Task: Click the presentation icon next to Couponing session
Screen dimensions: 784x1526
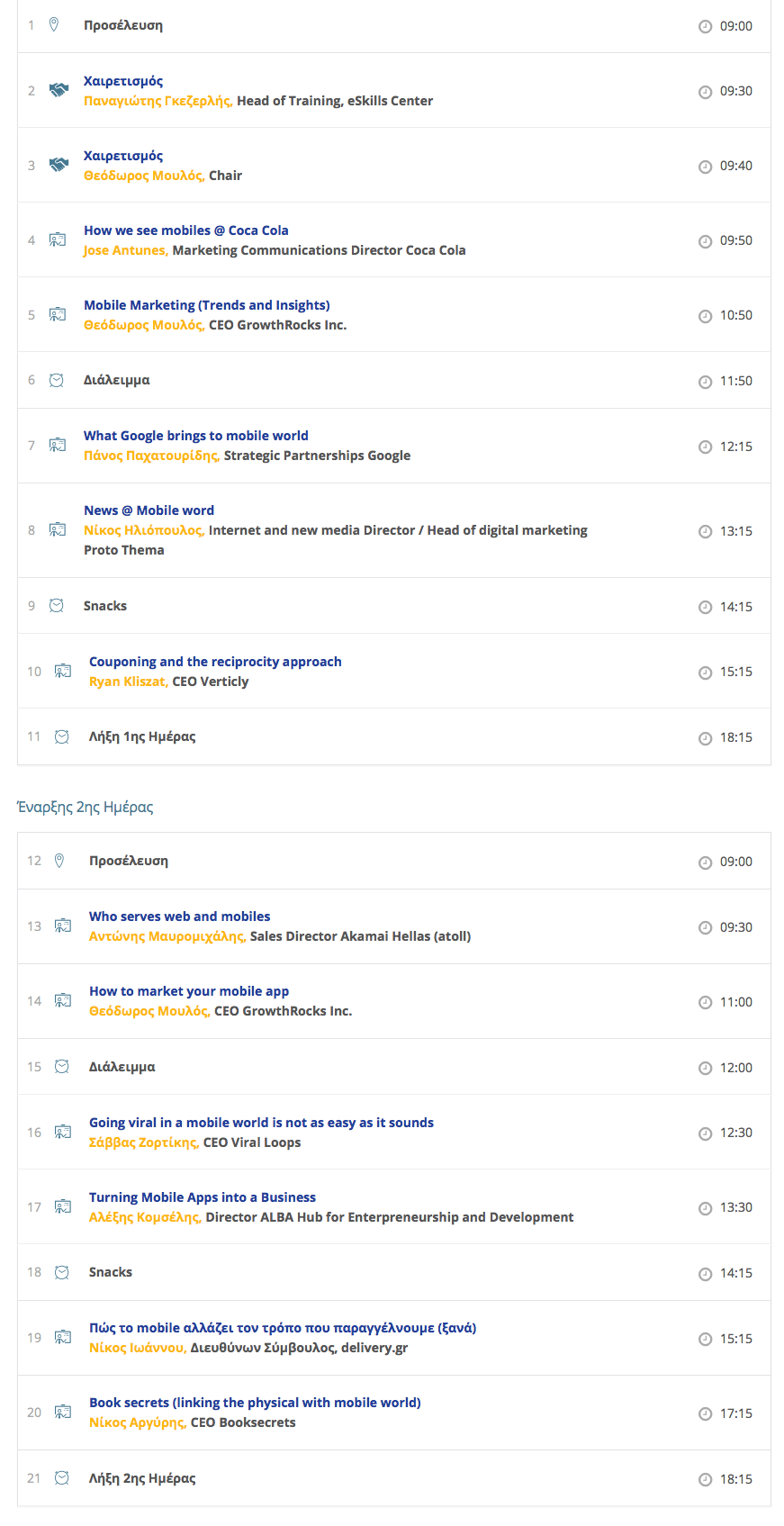Action: pyautogui.click(x=63, y=672)
